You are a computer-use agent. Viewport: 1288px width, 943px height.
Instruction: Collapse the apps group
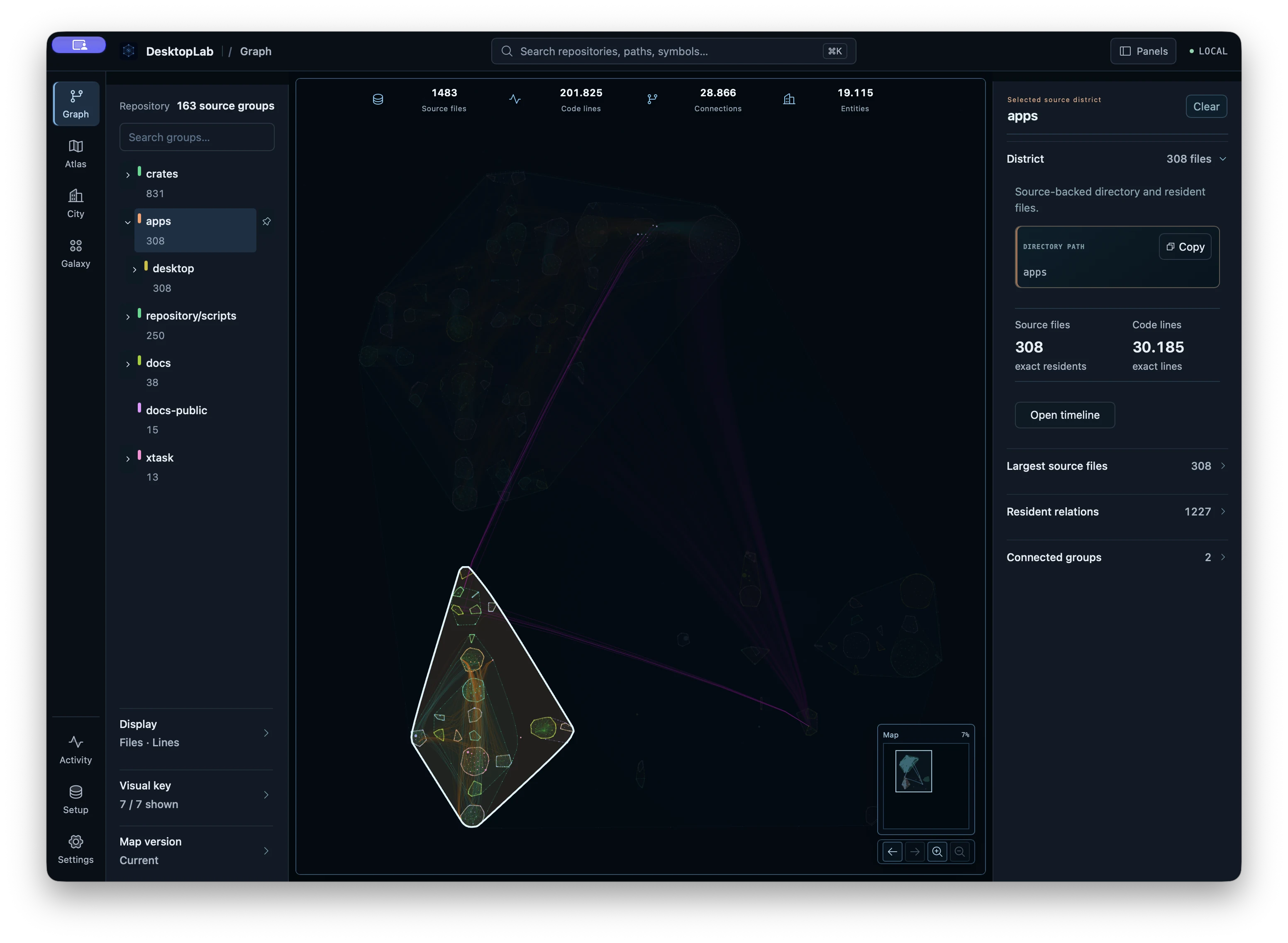[x=128, y=222]
